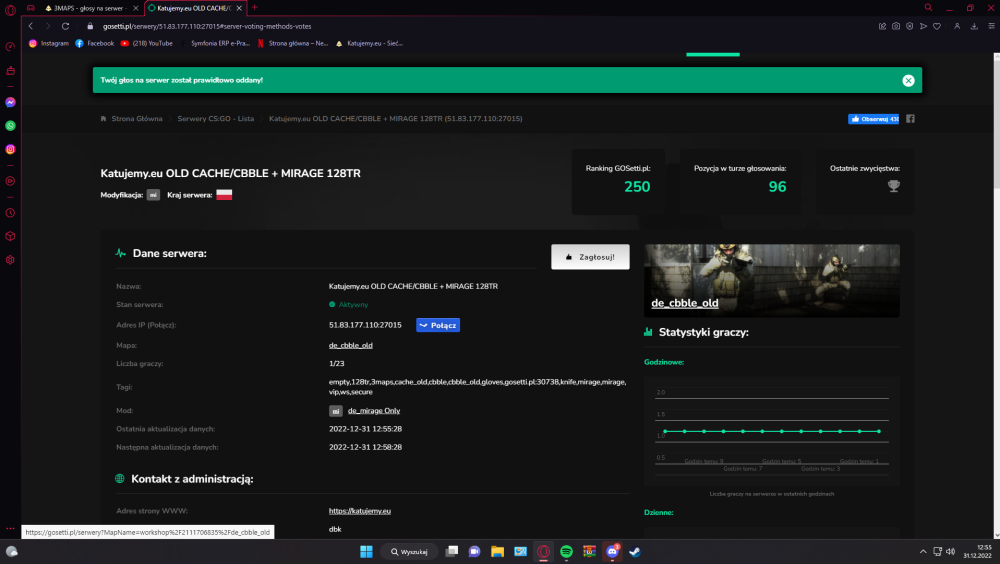
Task: Open the Easy Setup sliders icon
Action: pos(991,26)
